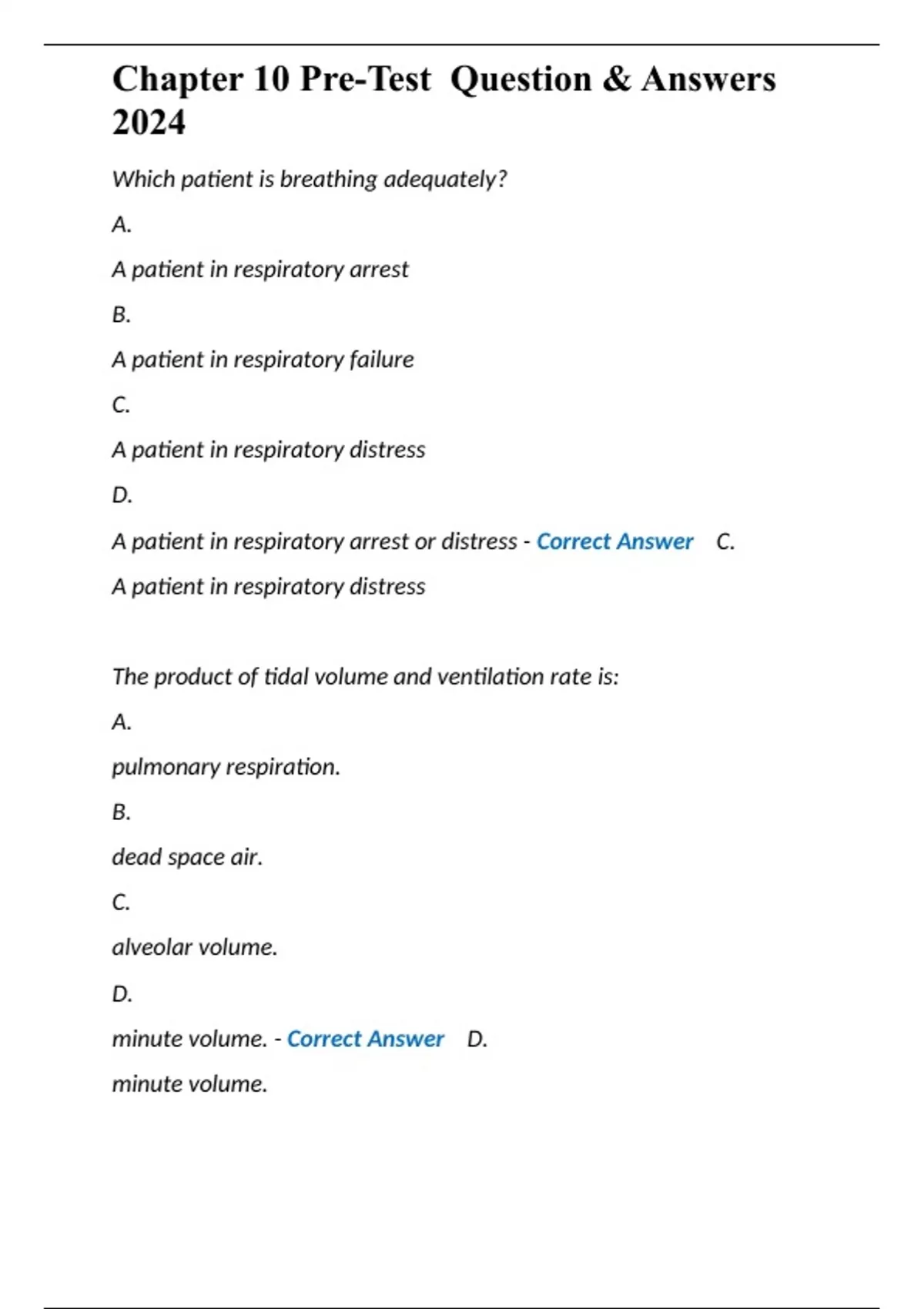Click option letter "B." under the breathing question
924x1309 pixels.
122,315
